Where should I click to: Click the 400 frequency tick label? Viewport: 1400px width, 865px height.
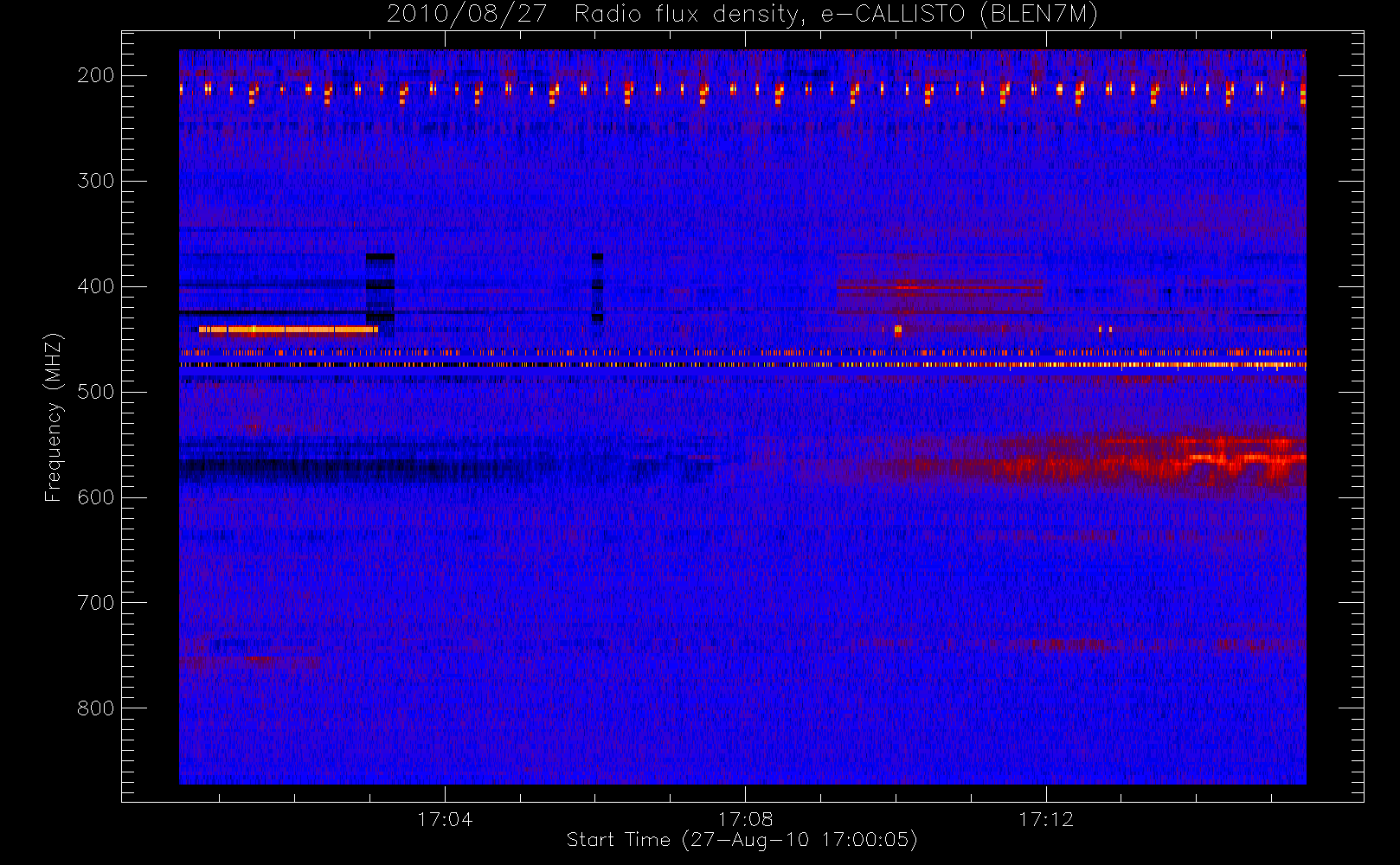coord(96,286)
